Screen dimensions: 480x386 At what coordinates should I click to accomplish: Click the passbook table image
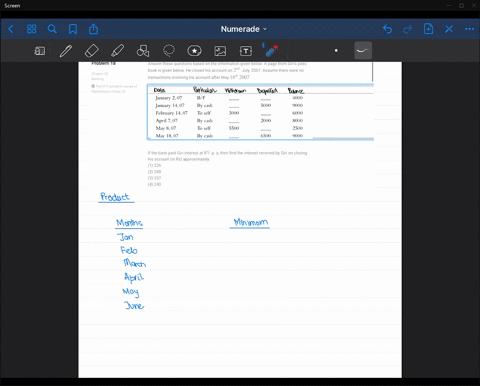tap(260, 112)
